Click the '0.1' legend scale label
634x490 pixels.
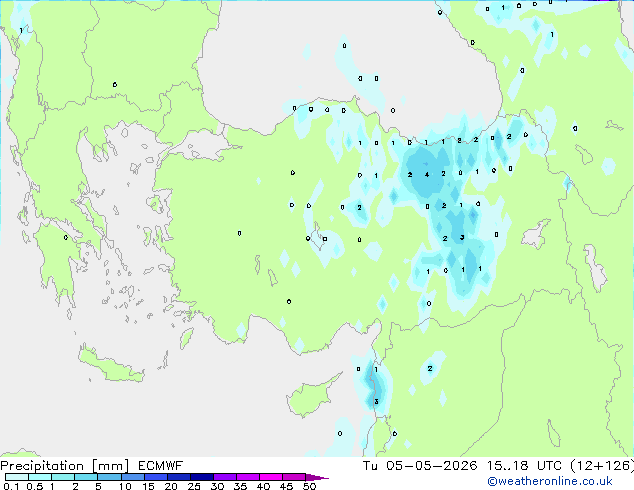[11, 486]
